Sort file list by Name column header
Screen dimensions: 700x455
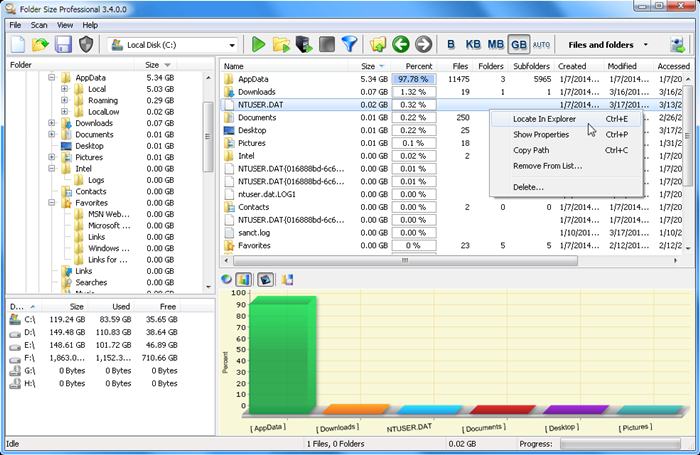pyautogui.click(x=284, y=66)
